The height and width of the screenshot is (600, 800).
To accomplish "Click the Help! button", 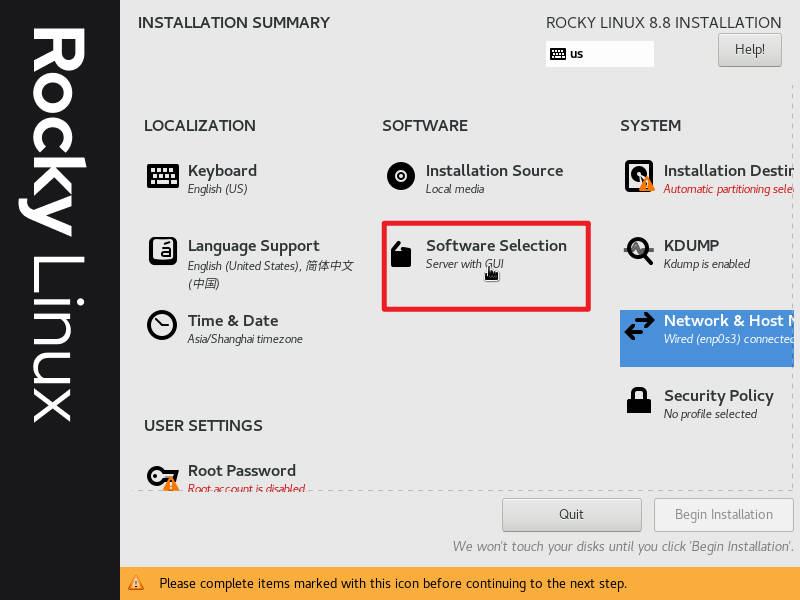I will [749, 50].
